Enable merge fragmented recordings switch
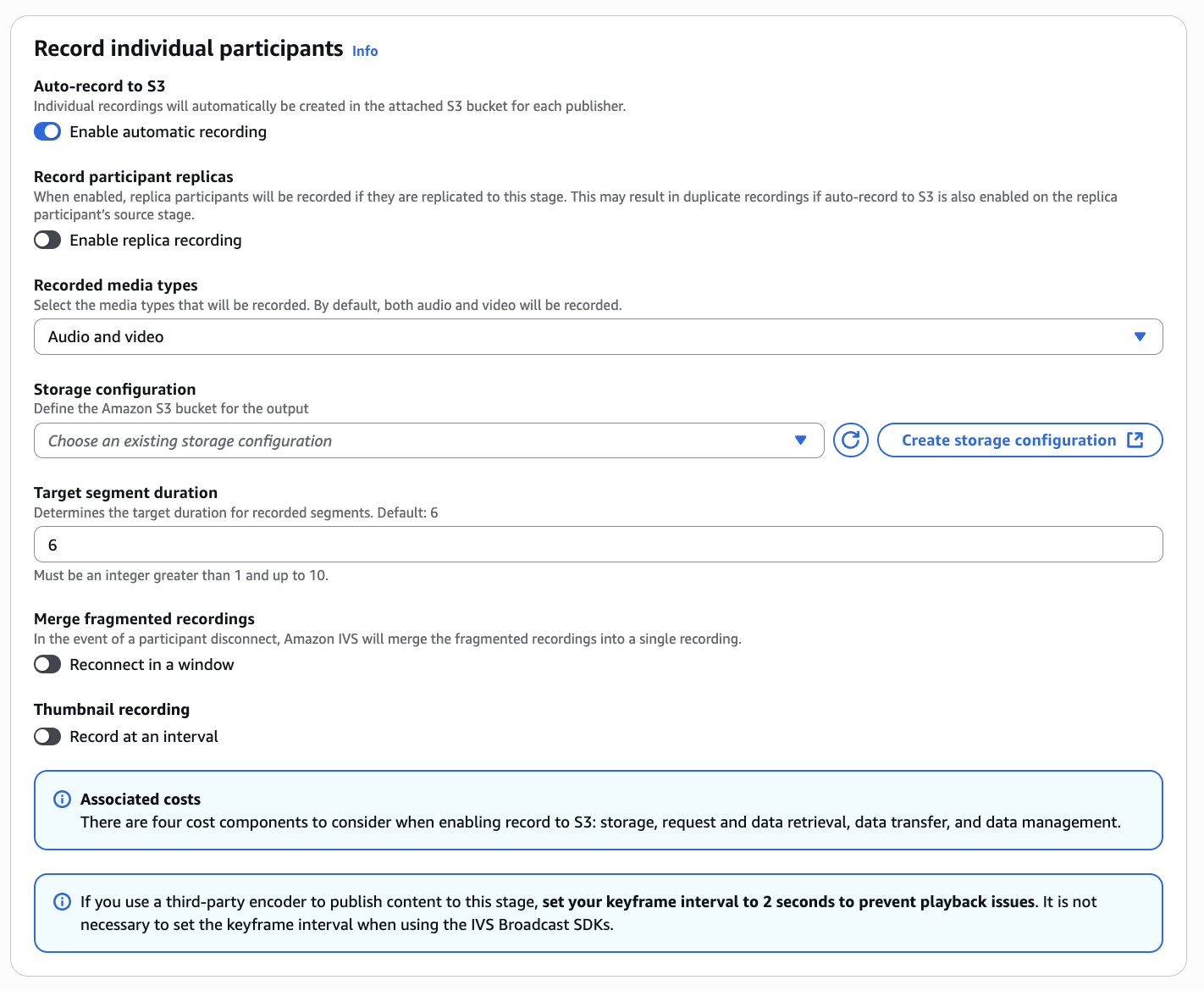 [47, 664]
